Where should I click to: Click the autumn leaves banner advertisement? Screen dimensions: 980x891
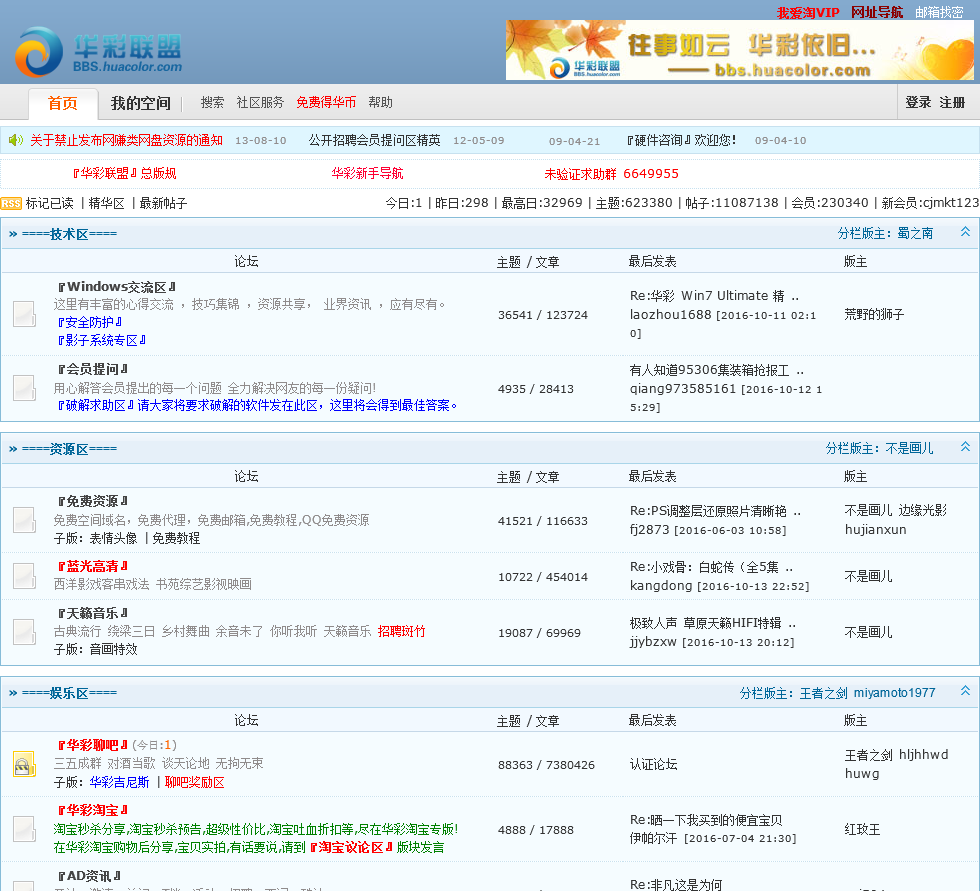[x=739, y=50]
